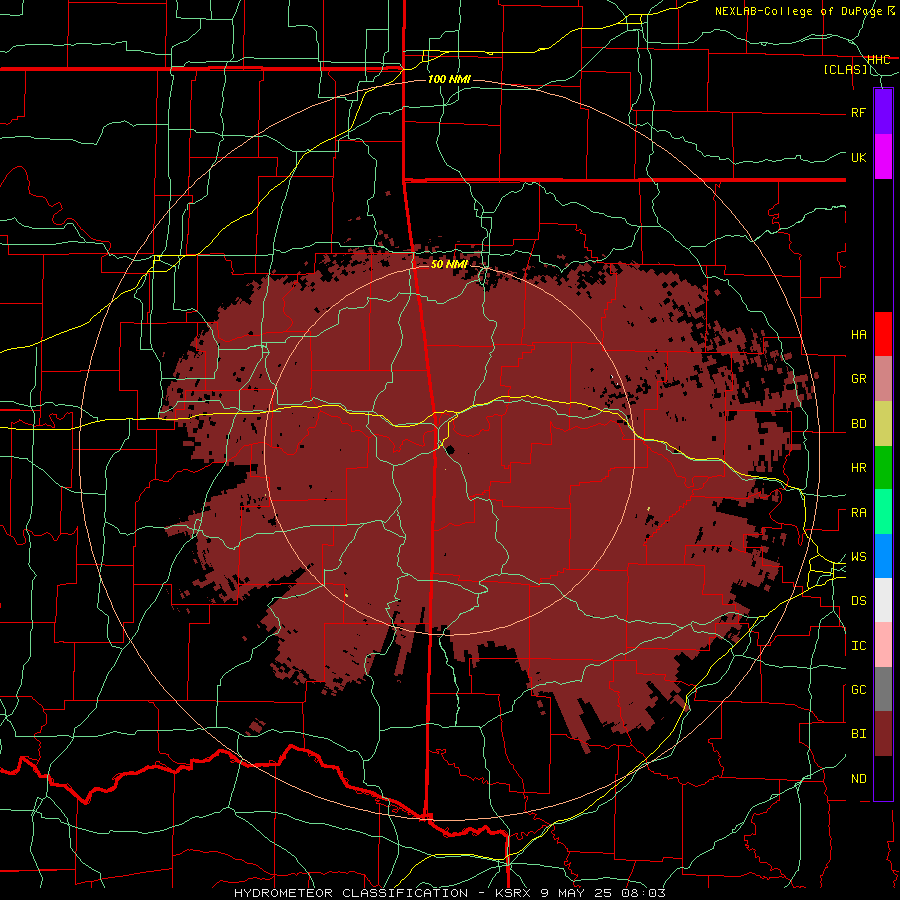Viewport: 900px width, 900px height.
Task: Click the BI dark red legend swatch
Action: [x=883, y=734]
